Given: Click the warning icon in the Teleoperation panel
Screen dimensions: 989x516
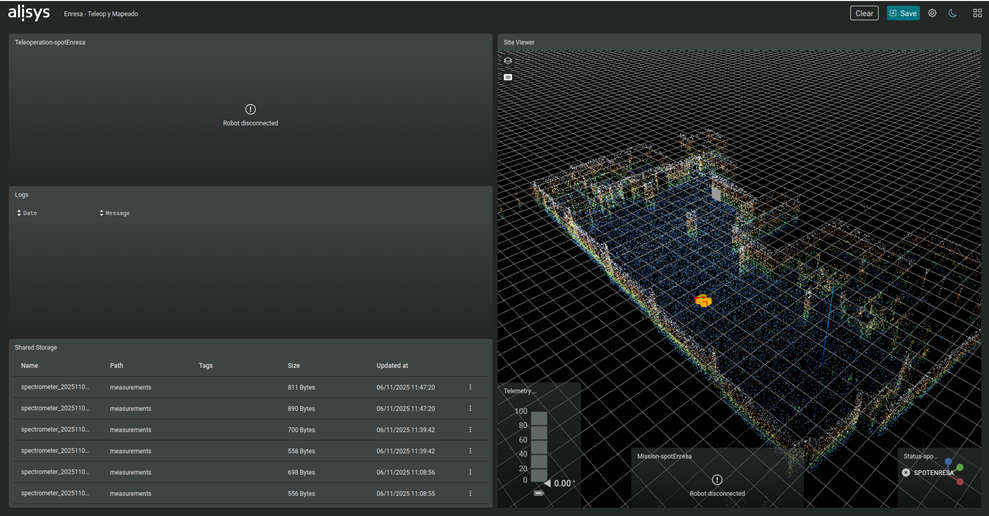Looking at the screenshot, I should [250, 109].
